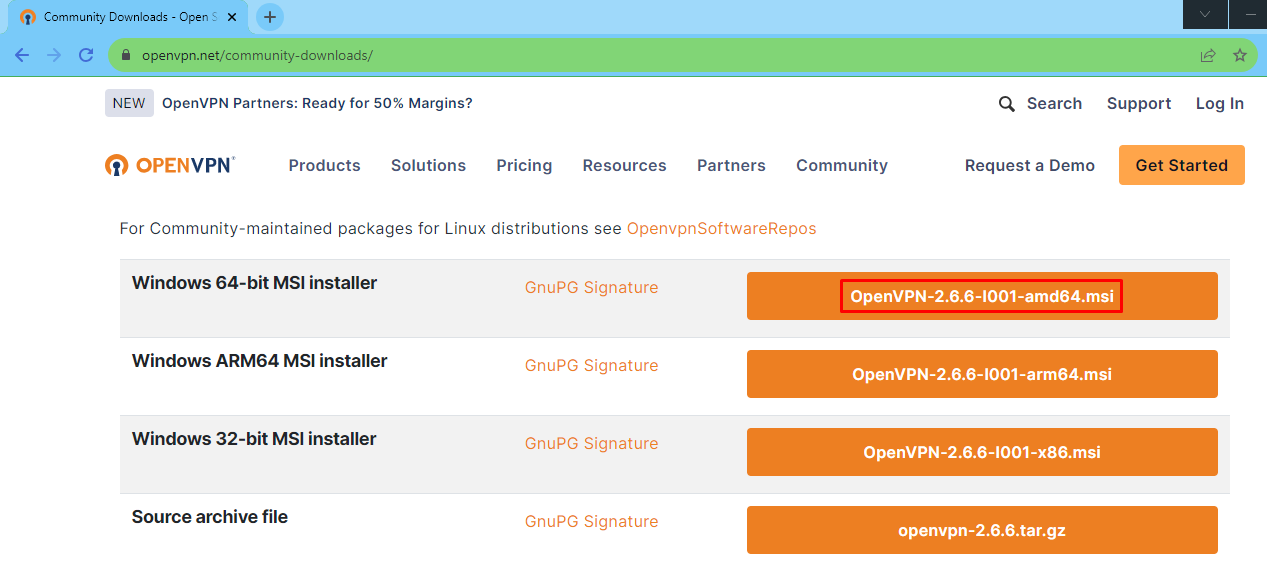This screenshot has height=586, width=1267.
Task: Go forward with the browser arrow
Action: (54, 55)
